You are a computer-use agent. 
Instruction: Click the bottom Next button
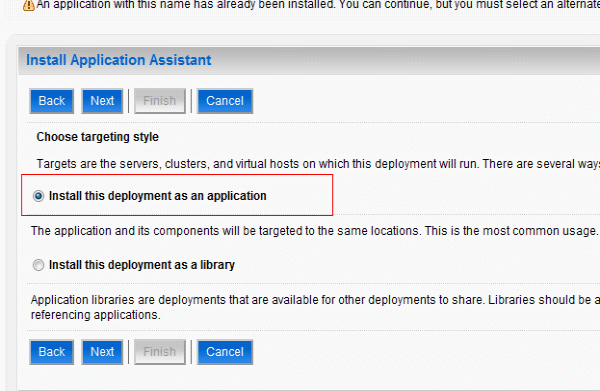click(102, 352)
